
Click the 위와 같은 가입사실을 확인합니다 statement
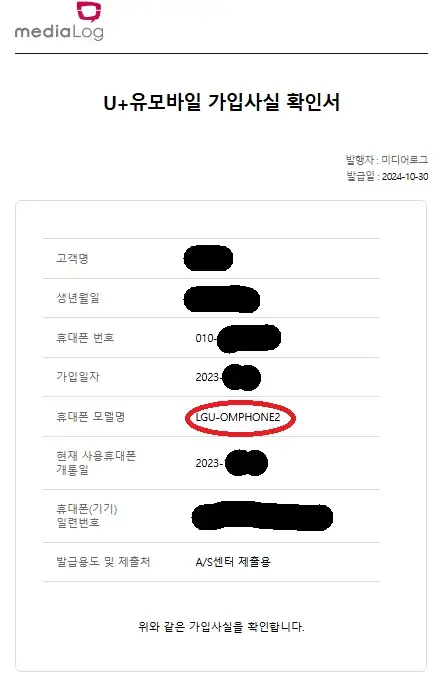[x=221, y=627]
